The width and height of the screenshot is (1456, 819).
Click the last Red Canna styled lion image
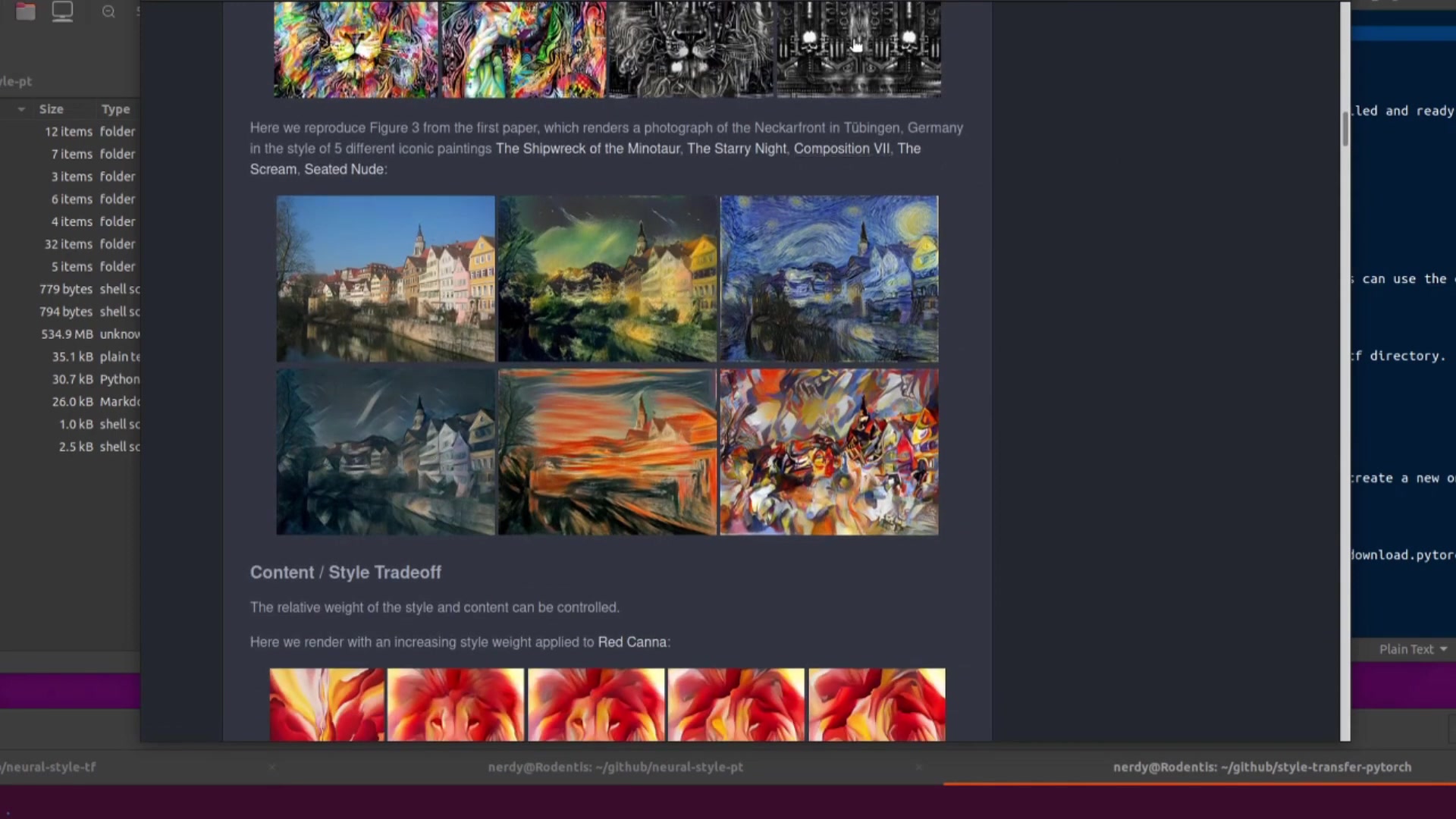877,704
